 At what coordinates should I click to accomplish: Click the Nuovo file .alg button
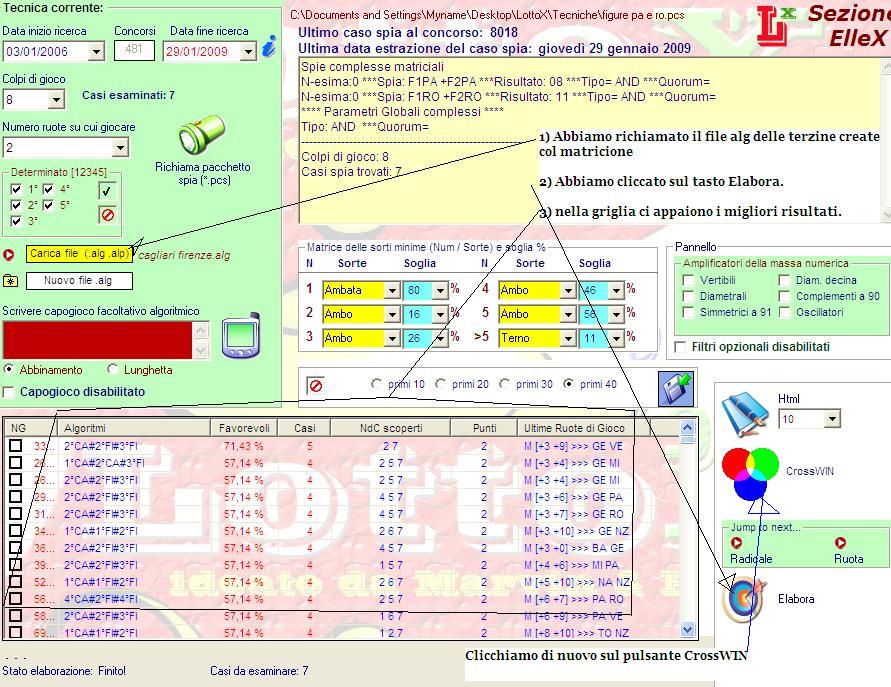pos(79,281)
